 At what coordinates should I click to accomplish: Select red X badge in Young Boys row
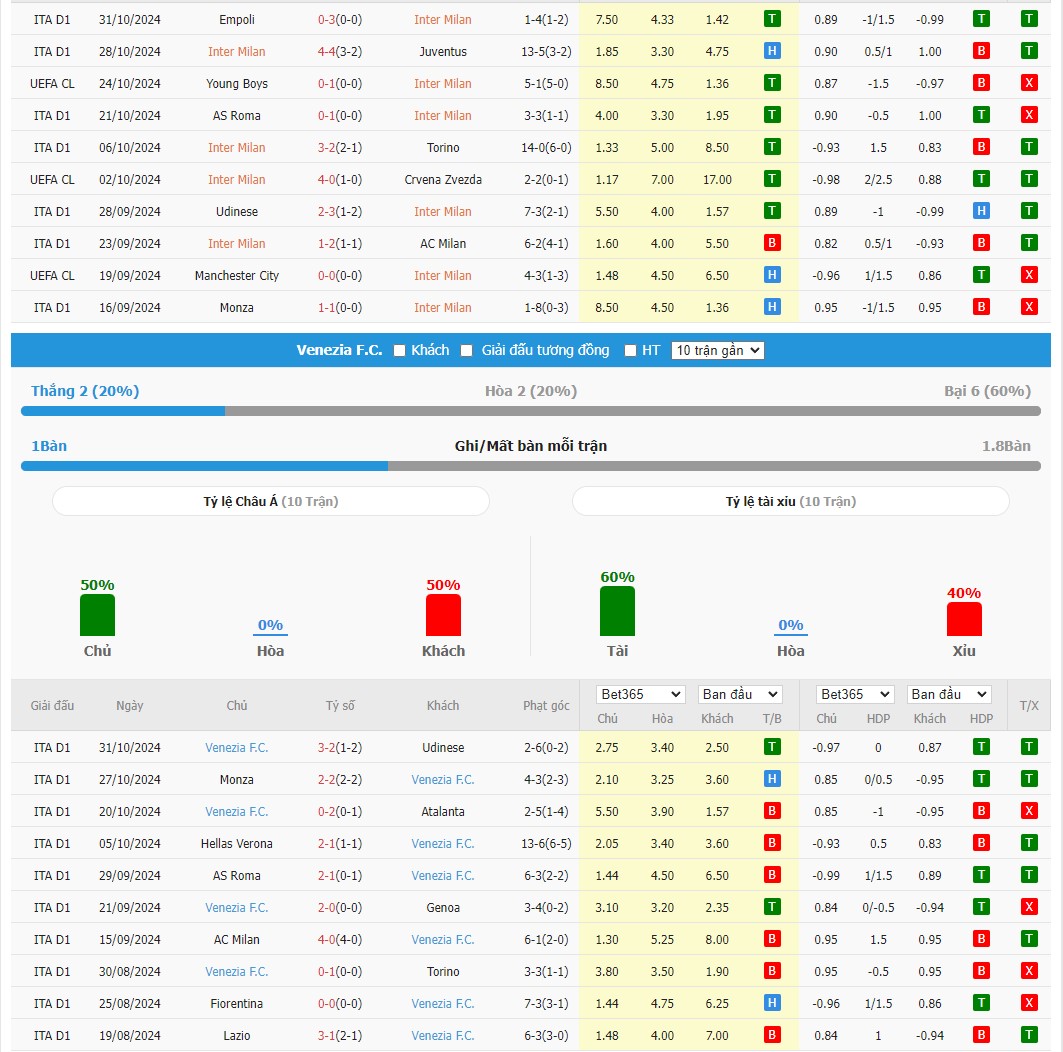[x=1028, y=83]
